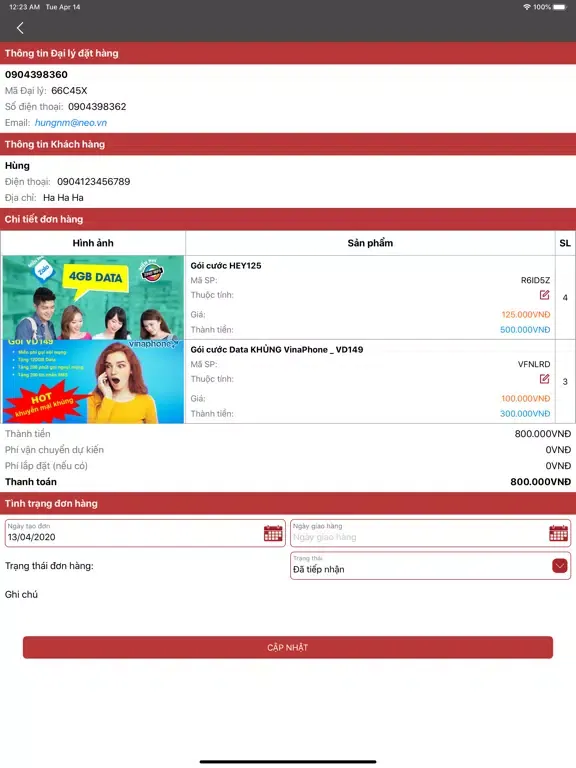The image size is (576, 768).
Task: Check battery icon in status bar
Action: [560, 7]
